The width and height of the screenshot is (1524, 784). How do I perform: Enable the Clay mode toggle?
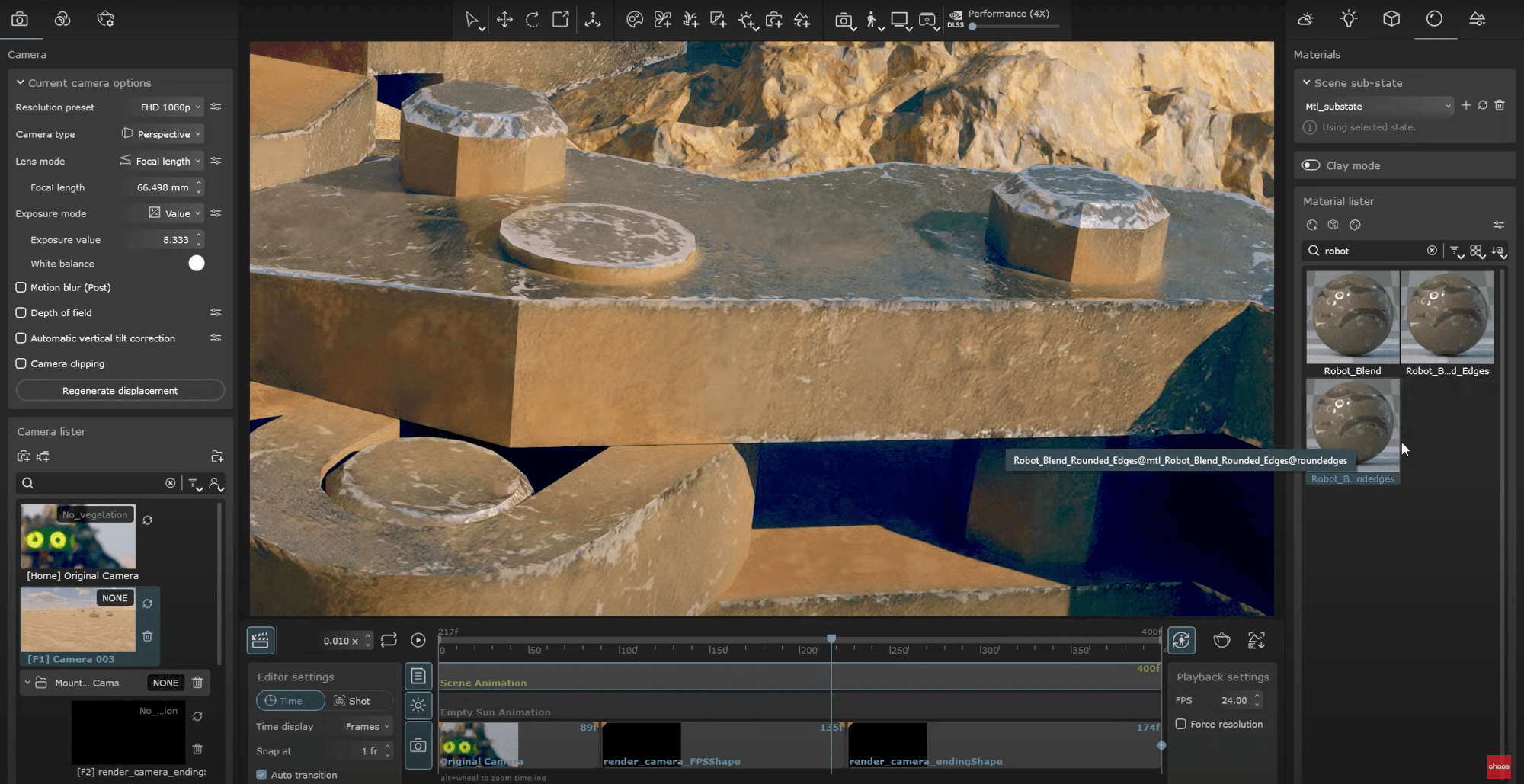click(1311, 165)
